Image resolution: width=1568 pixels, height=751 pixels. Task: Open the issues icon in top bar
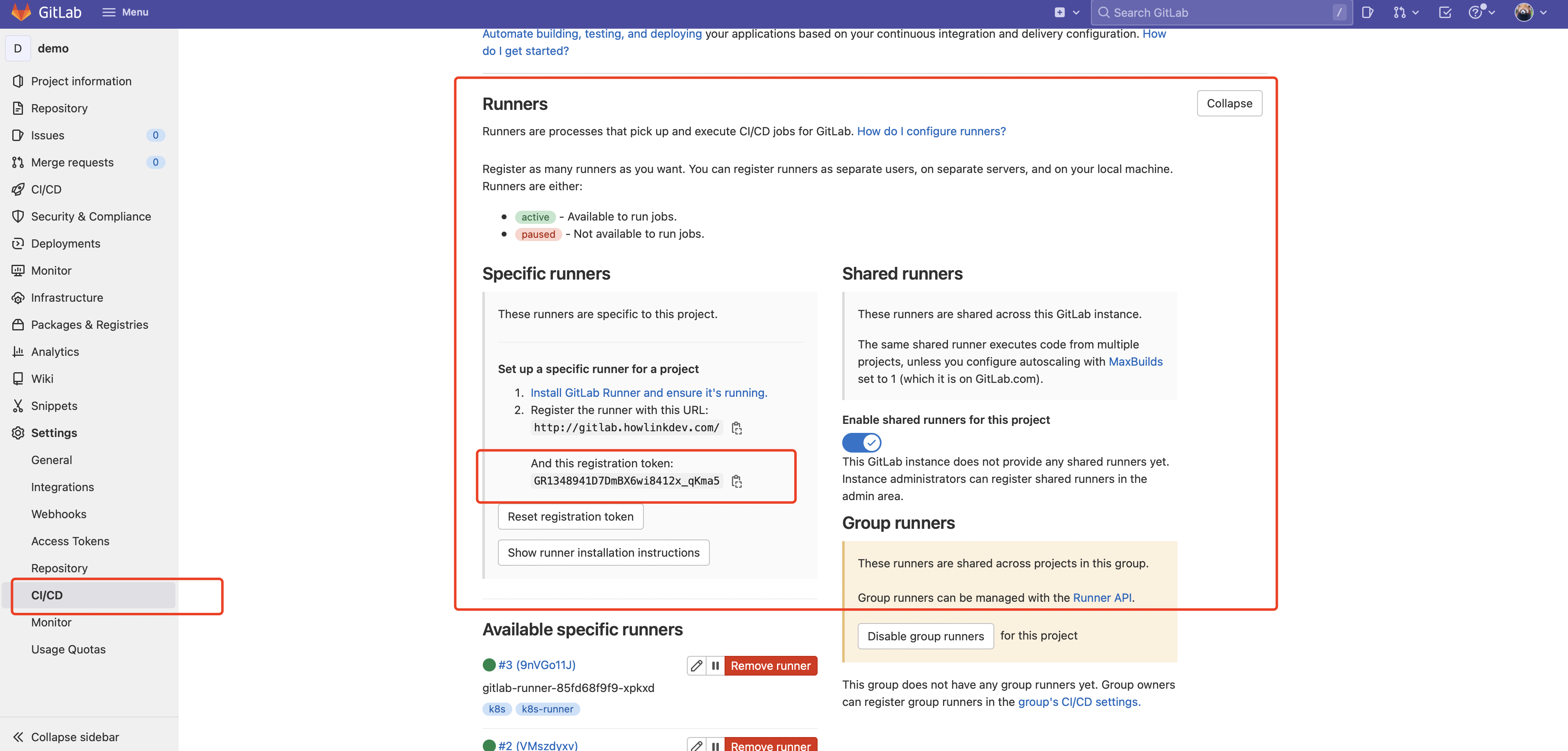point(1367,12)
